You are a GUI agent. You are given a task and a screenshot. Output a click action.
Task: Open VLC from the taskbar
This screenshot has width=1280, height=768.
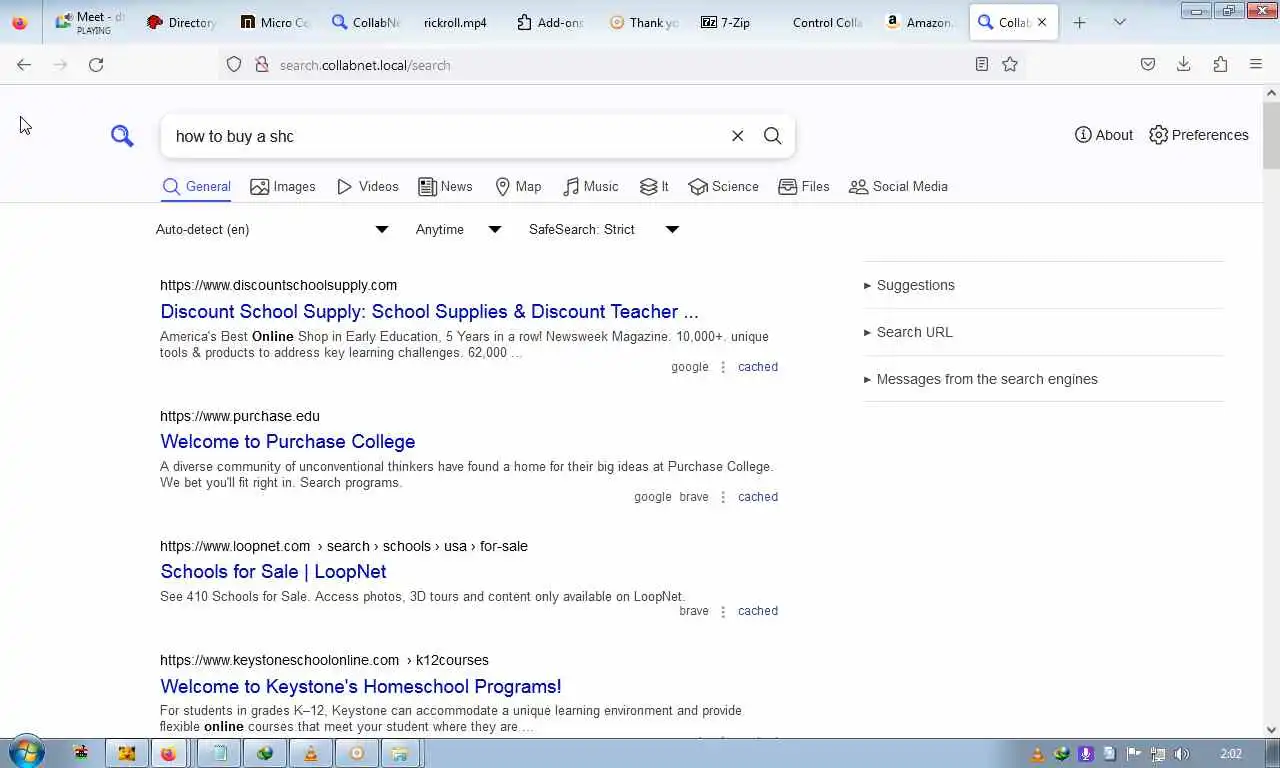tap(311, 753)
